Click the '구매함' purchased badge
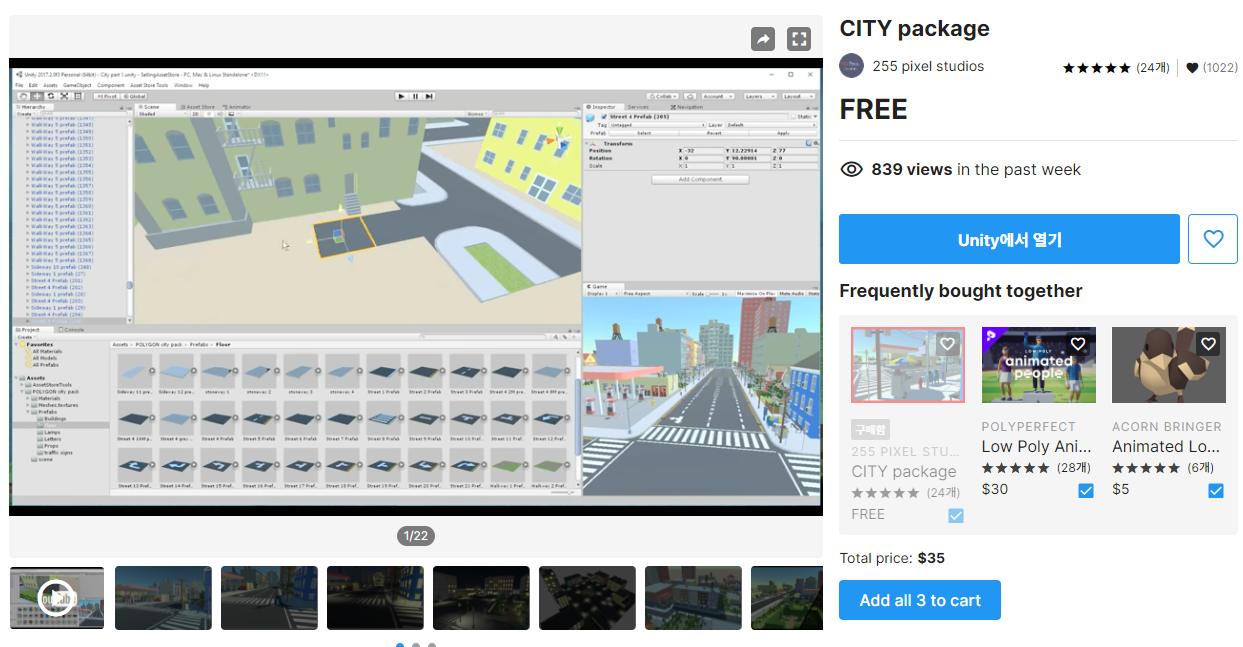Viewport: 1243px width, 647px height. point(870,430)
